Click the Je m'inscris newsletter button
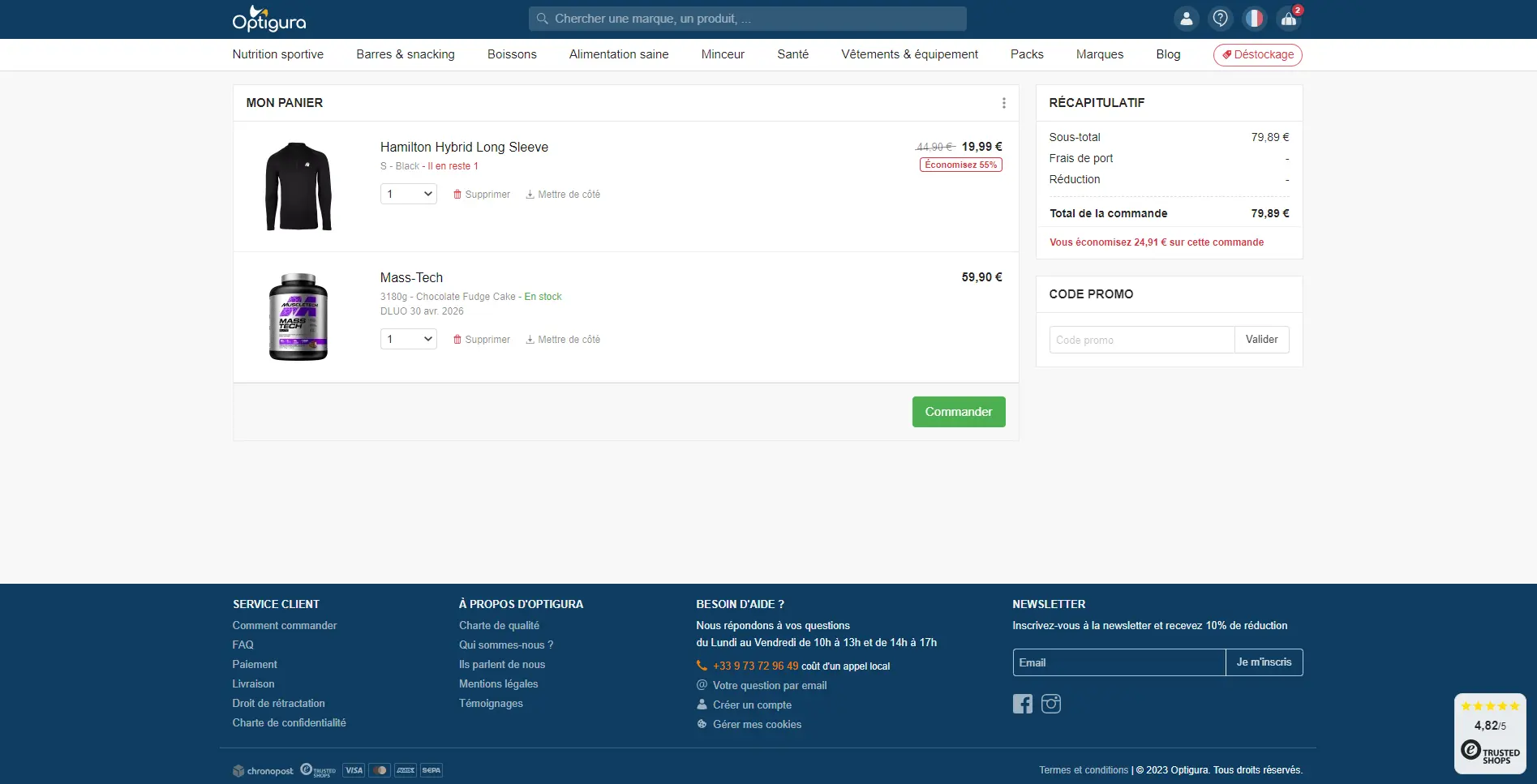The height and width of the screenshot is (784, 1537). click(x=1264, y=662)
